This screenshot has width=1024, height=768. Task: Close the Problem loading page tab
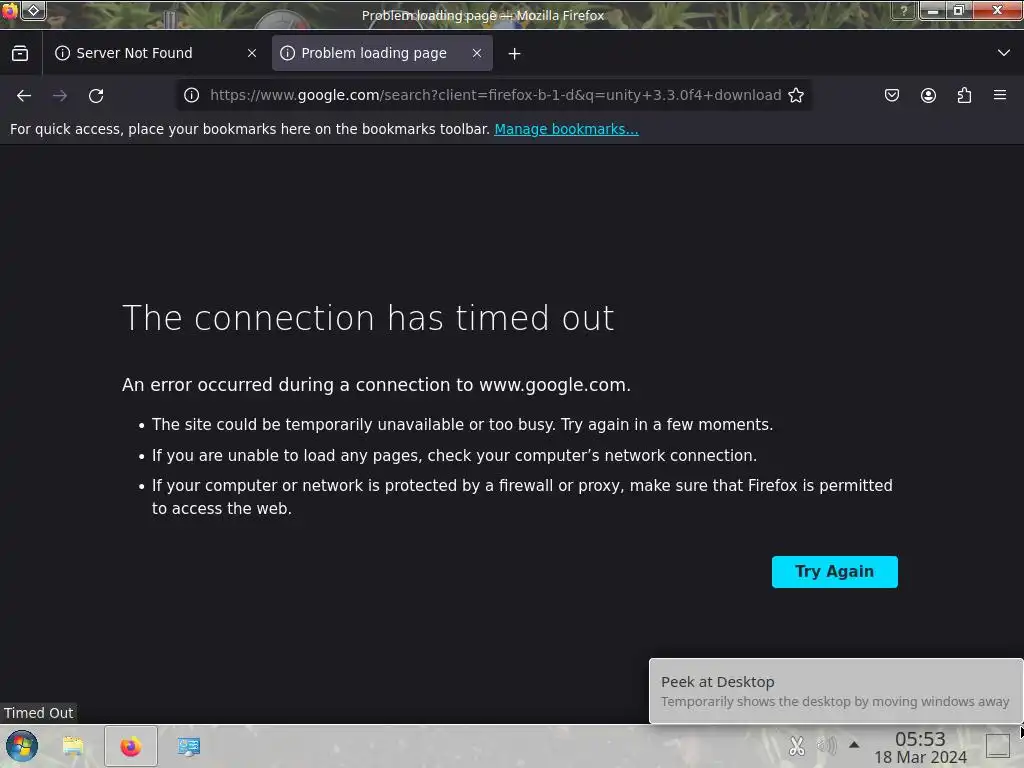(477, 54)
